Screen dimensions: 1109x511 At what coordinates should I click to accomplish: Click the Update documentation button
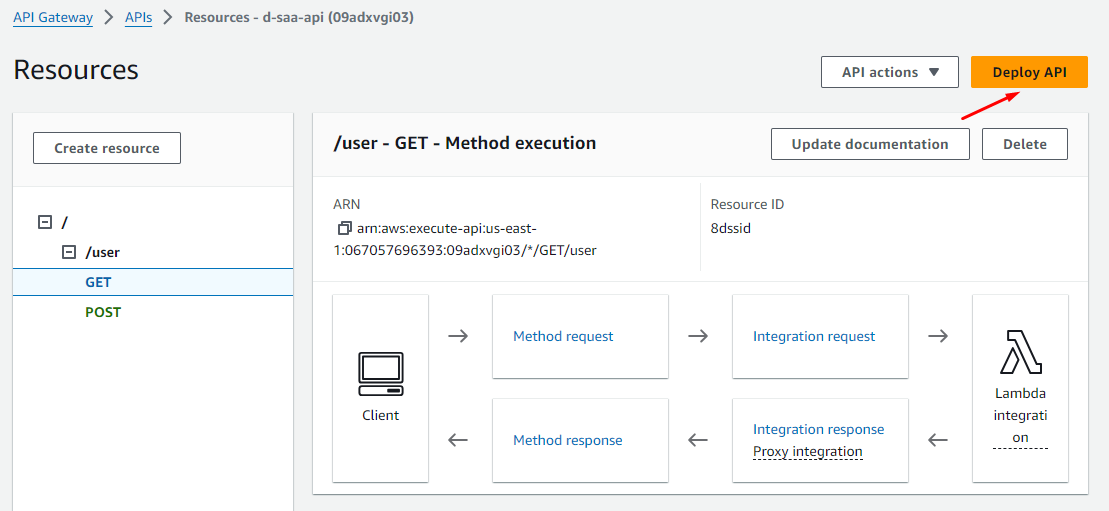(870, 144)
